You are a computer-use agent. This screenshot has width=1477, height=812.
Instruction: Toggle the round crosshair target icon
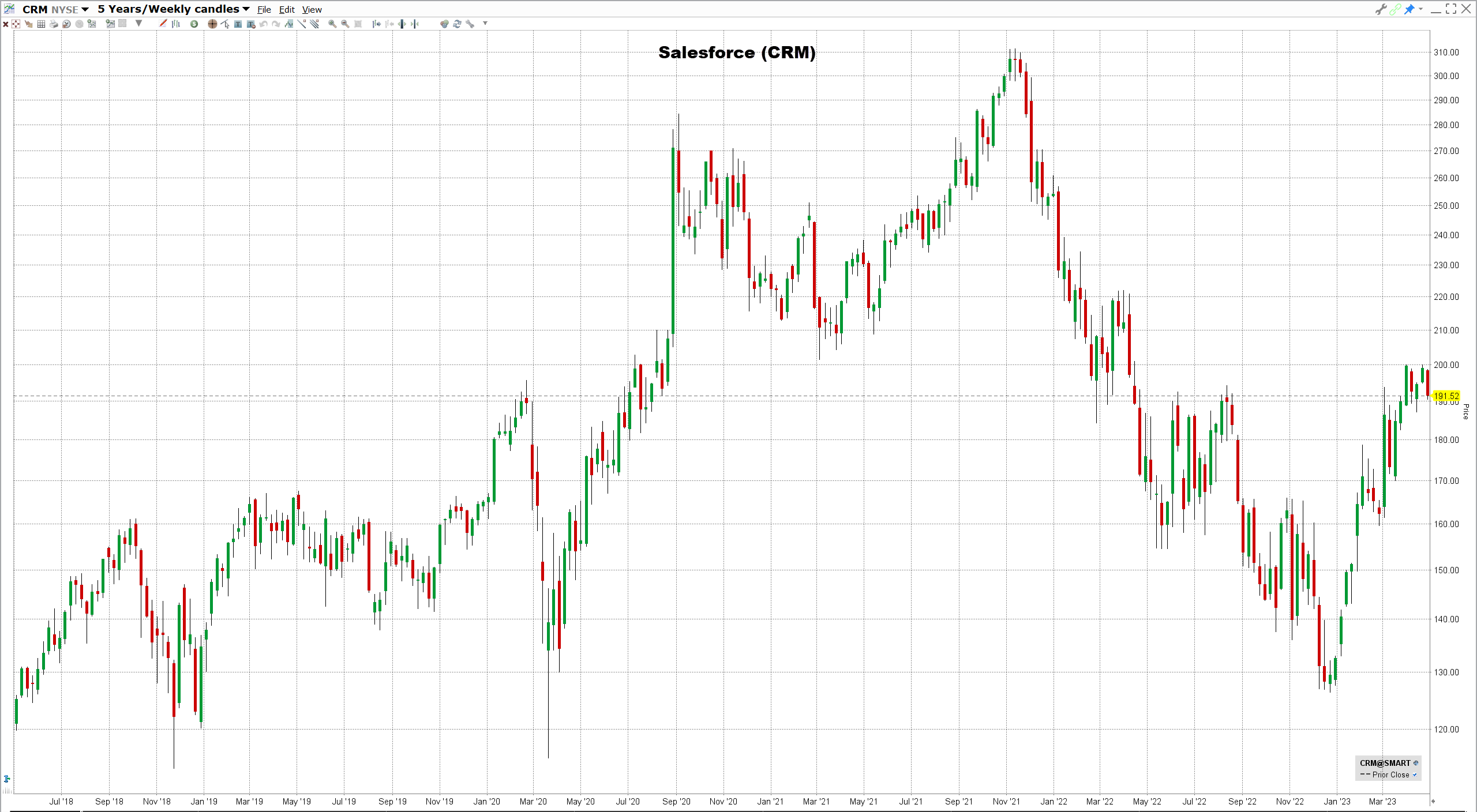212,24
